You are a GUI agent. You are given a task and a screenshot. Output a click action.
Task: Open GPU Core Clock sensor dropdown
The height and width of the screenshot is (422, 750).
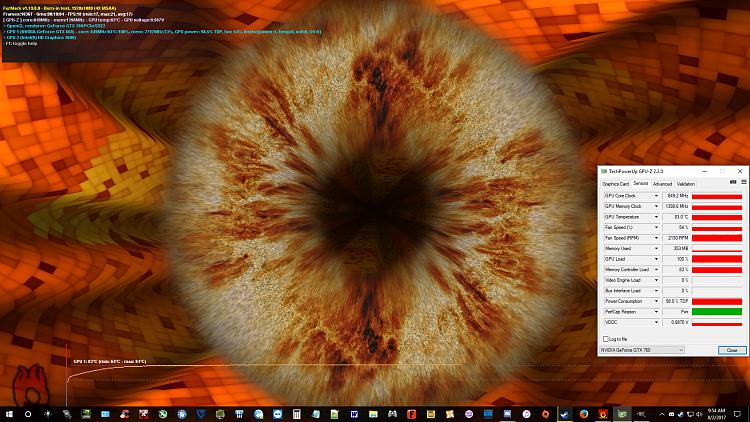(656, 196)
